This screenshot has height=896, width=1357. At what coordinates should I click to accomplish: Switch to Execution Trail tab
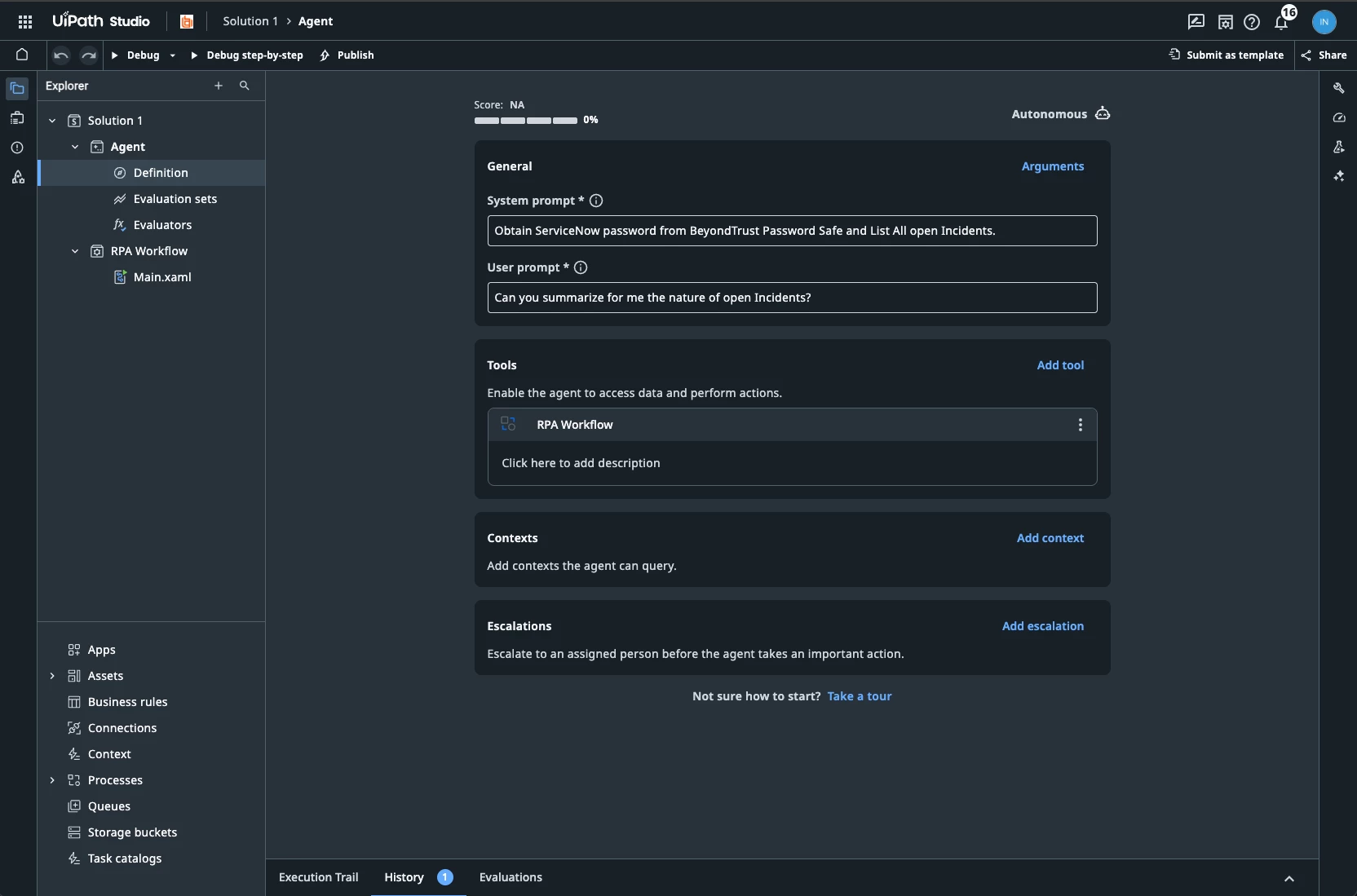[318, 877]
